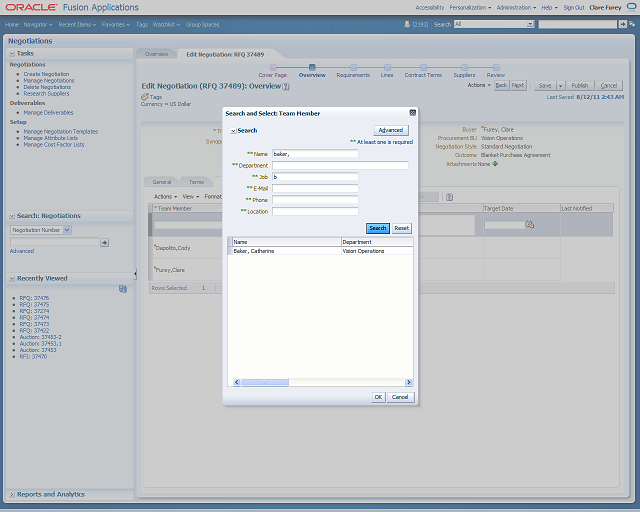Image resolution: width=640 pixels, height=512 pixels.
Task: Open the global Search category dropdown
Action: coord(530,24)
